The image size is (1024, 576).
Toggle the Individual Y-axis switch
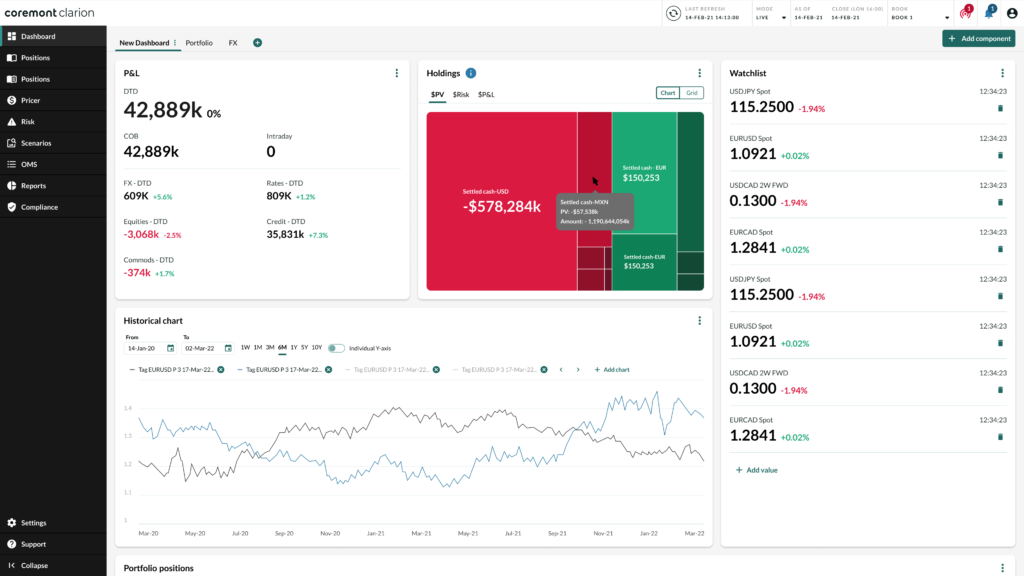pos(336,348)
